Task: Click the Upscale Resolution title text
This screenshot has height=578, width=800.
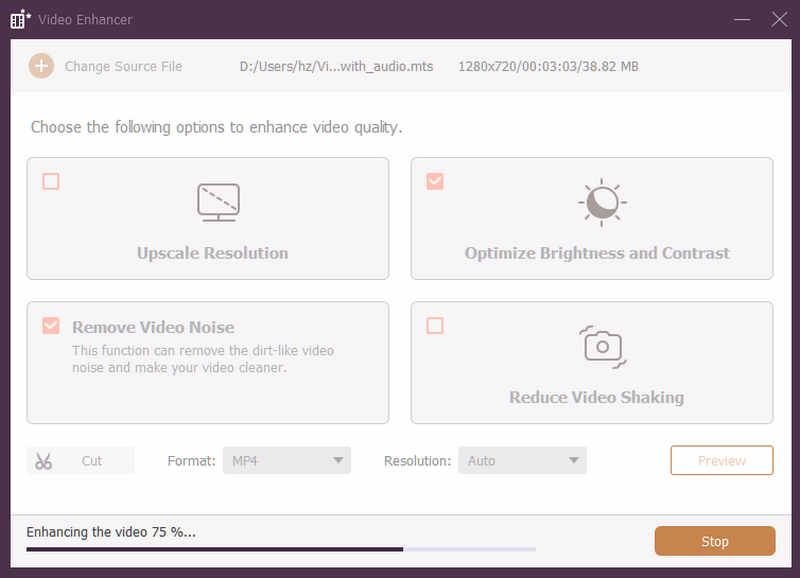Action: tap(212, 253)
